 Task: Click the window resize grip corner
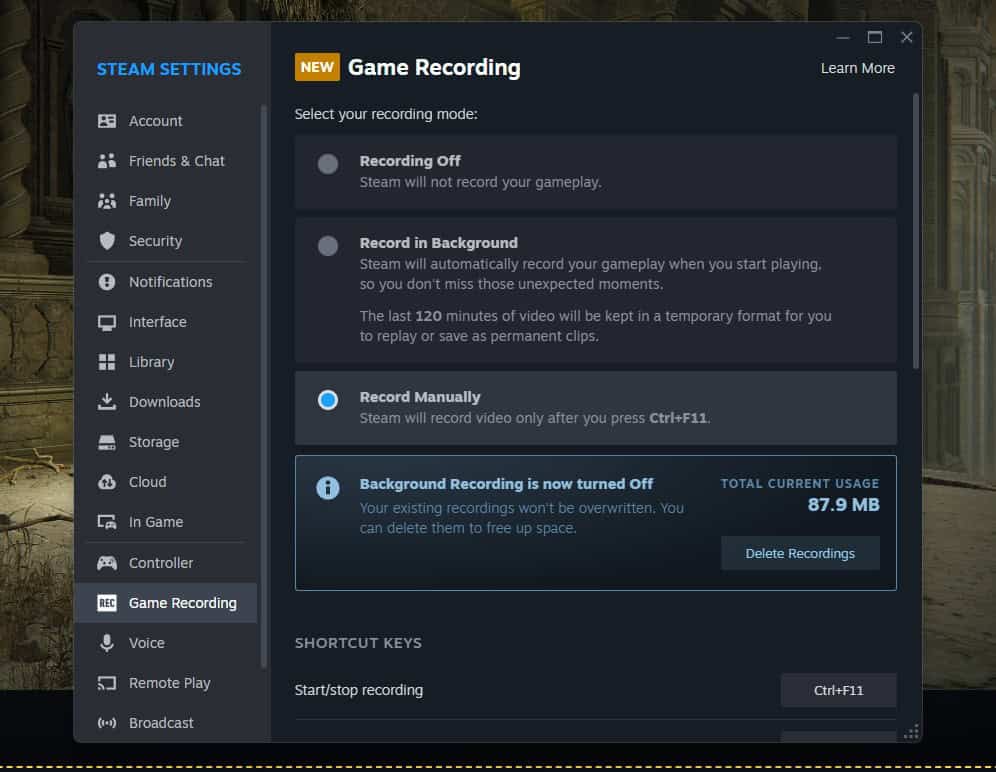point(912,733)
